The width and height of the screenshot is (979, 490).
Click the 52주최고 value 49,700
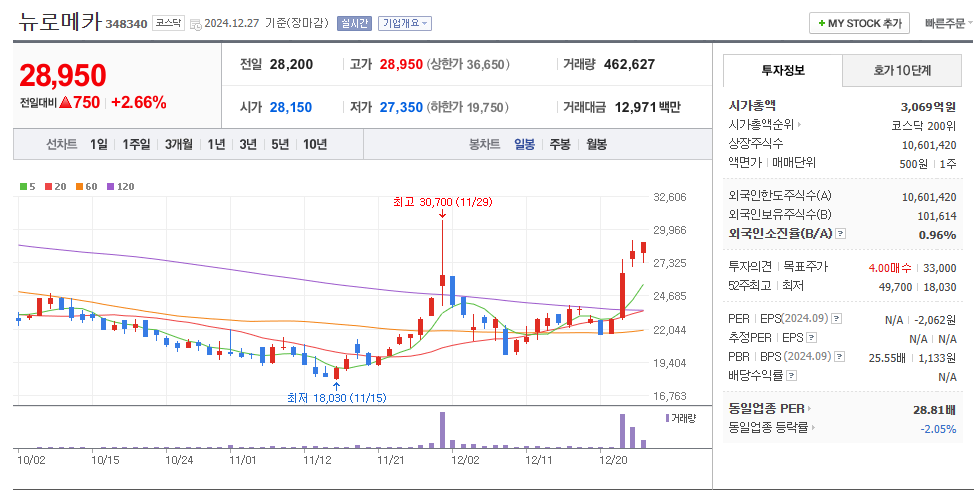point(895,287)
